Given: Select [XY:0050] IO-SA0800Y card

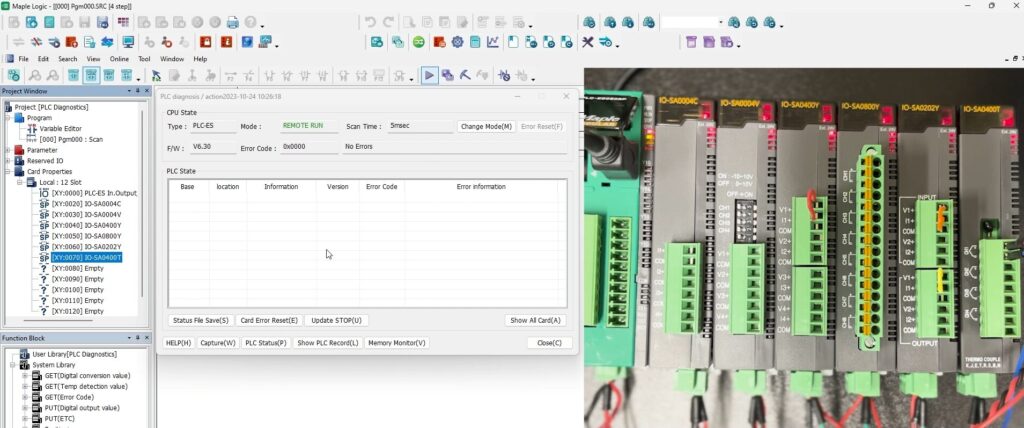Looking at the screenshot, I should coord(87,236).
